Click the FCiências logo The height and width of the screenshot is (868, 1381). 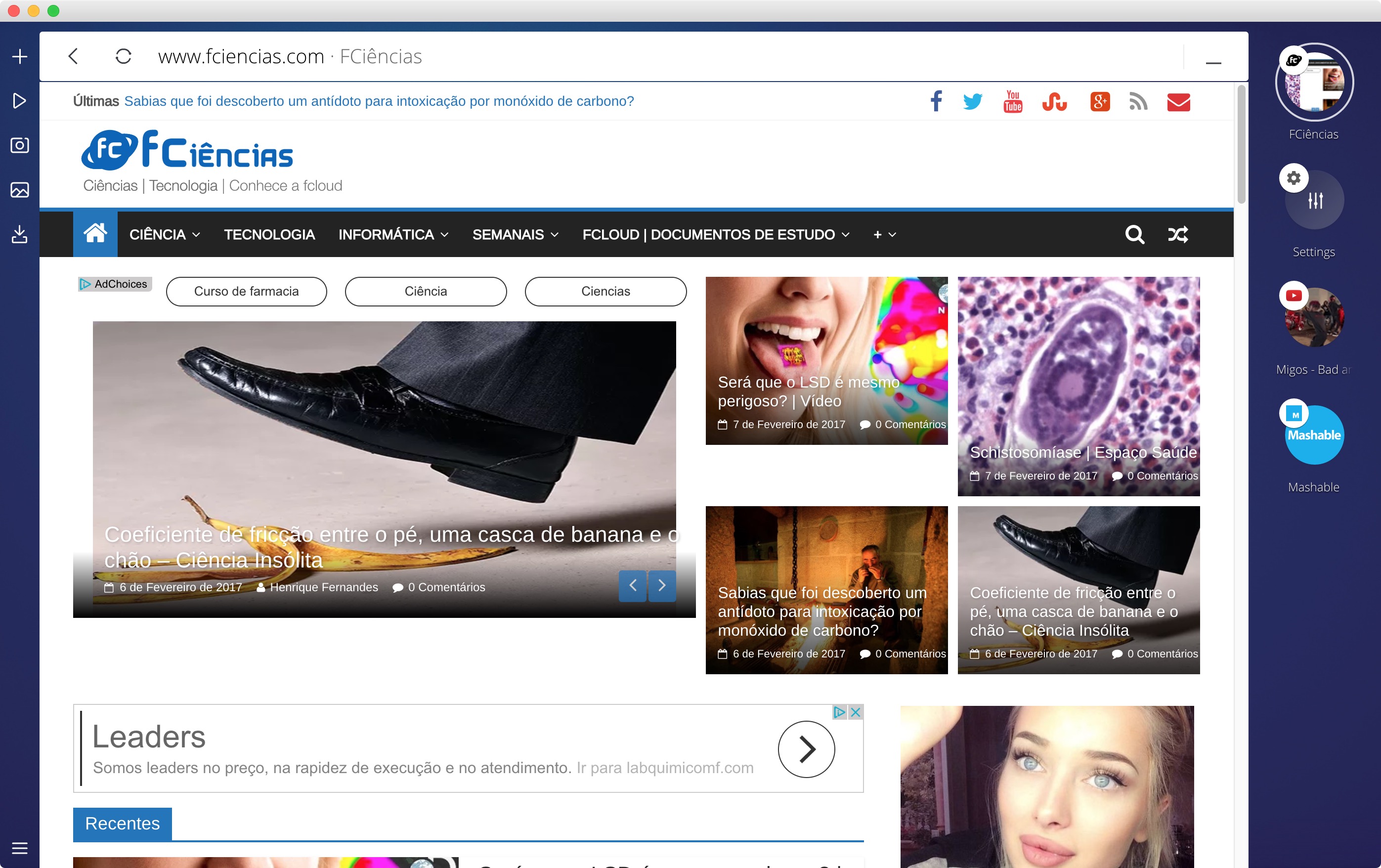(187, 150)
